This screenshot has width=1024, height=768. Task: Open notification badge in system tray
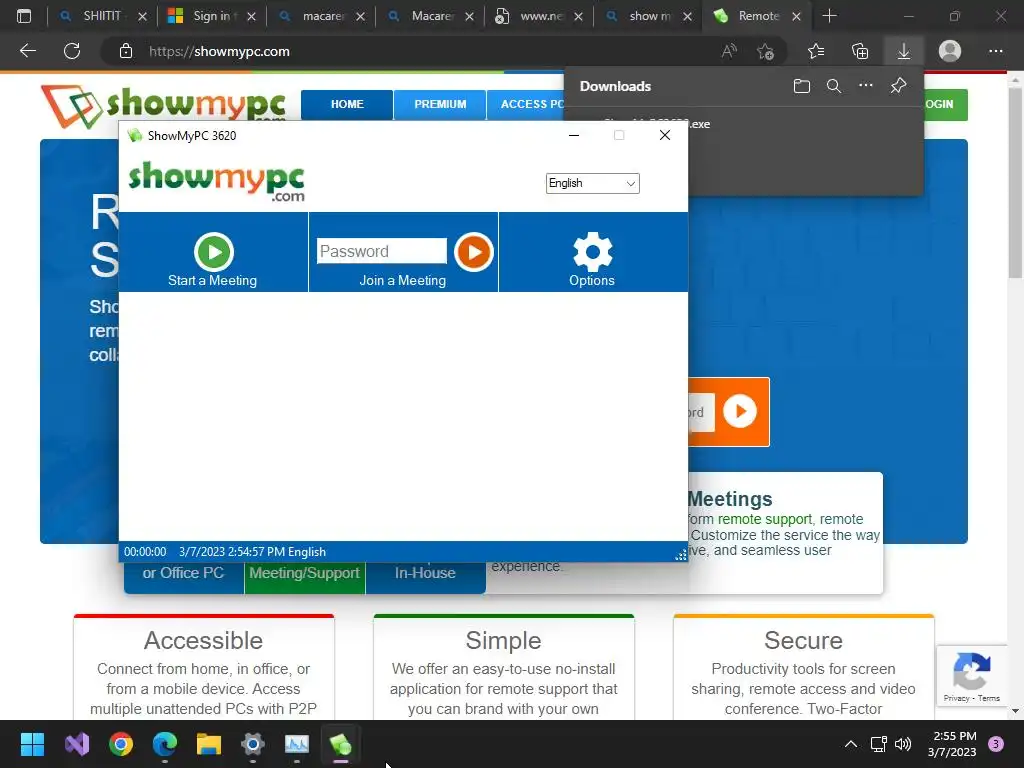(x=996, y=744)
